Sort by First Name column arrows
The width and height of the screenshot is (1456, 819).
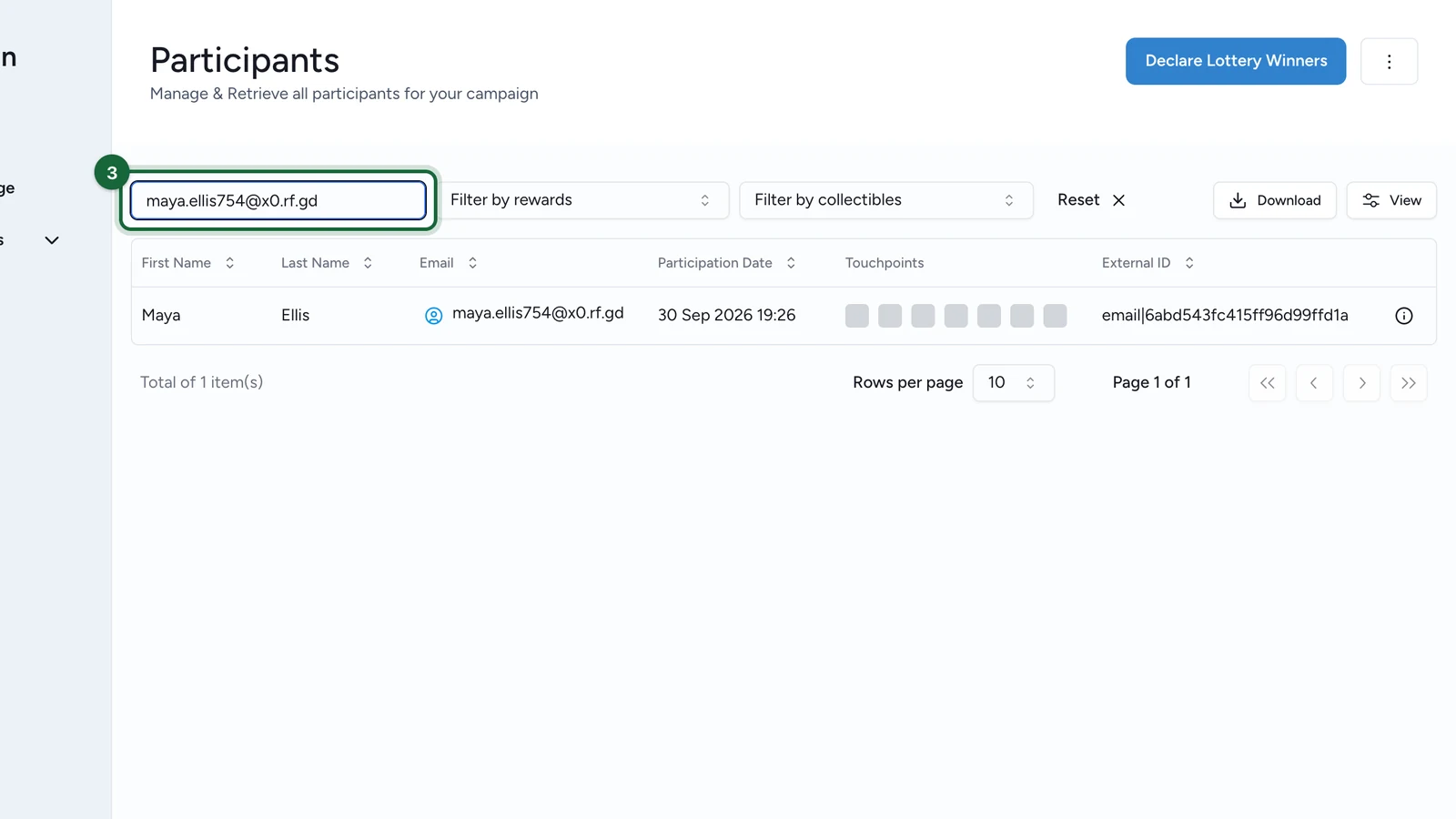tap(230, 263)
